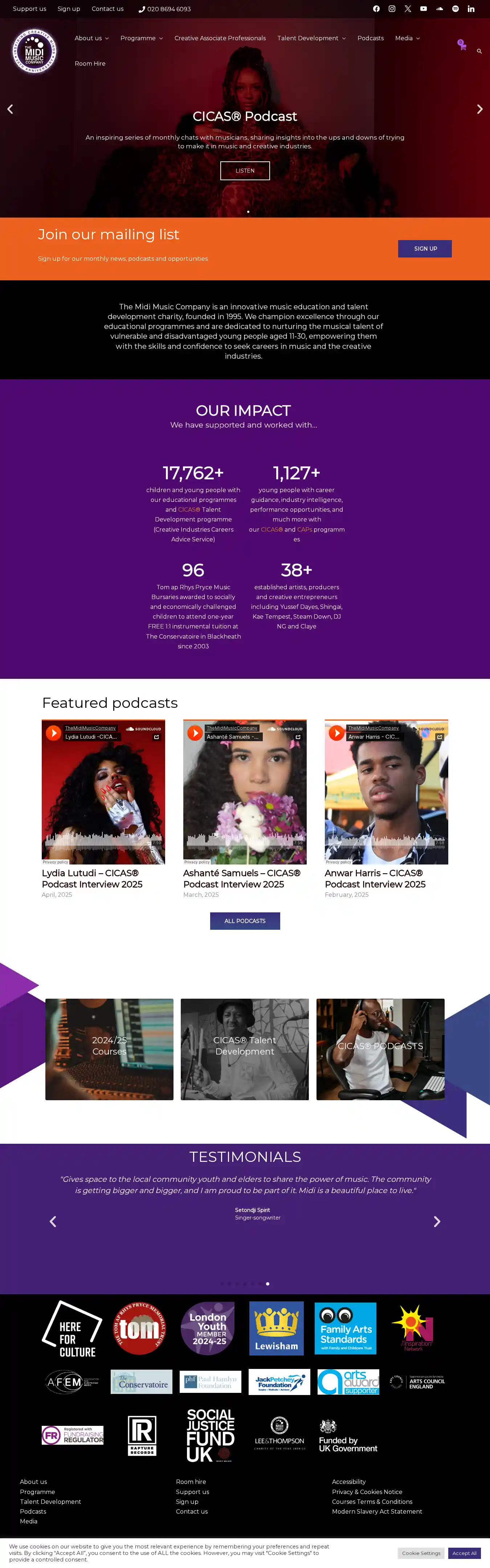Click the Spotify icon

(x=455, y=9)
